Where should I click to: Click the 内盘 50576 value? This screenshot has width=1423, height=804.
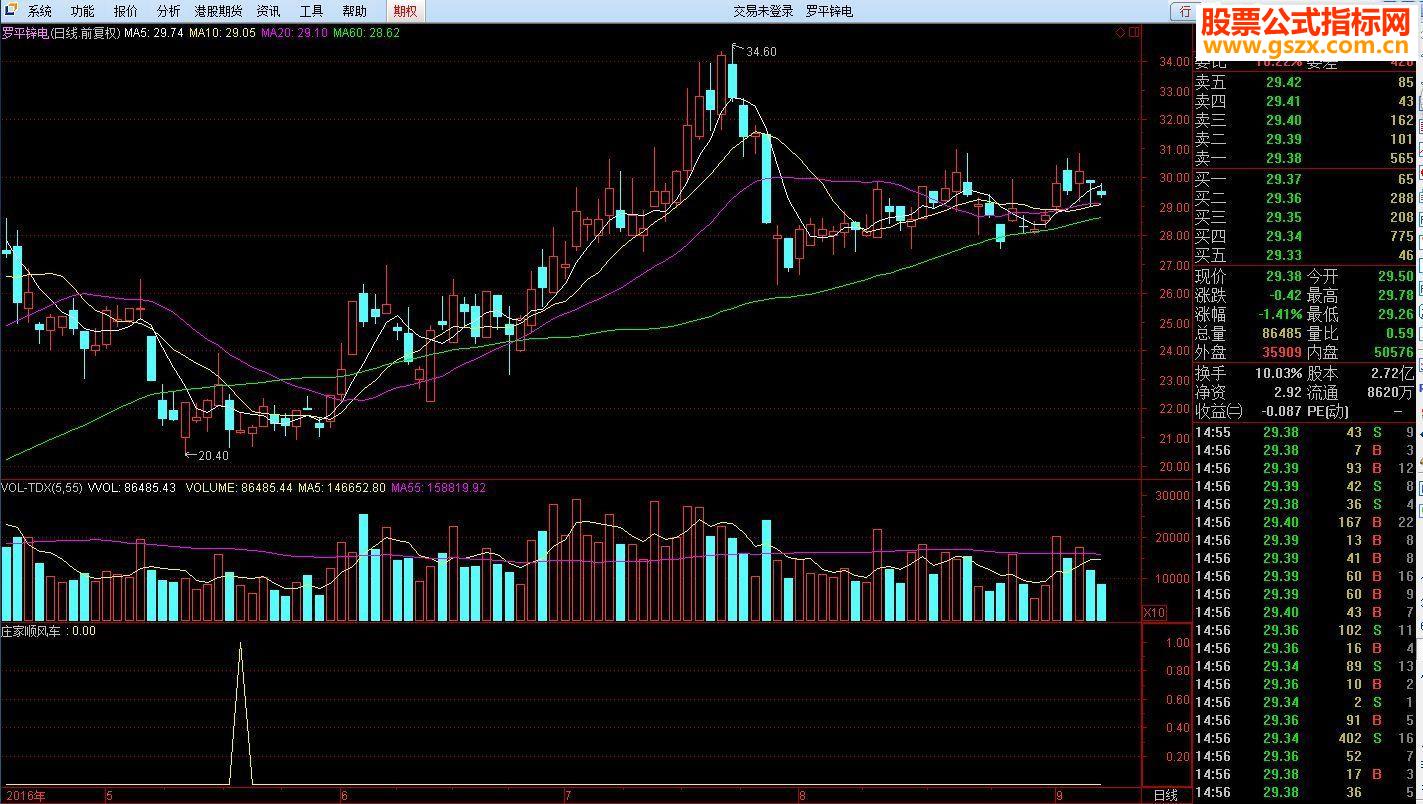1395,353
